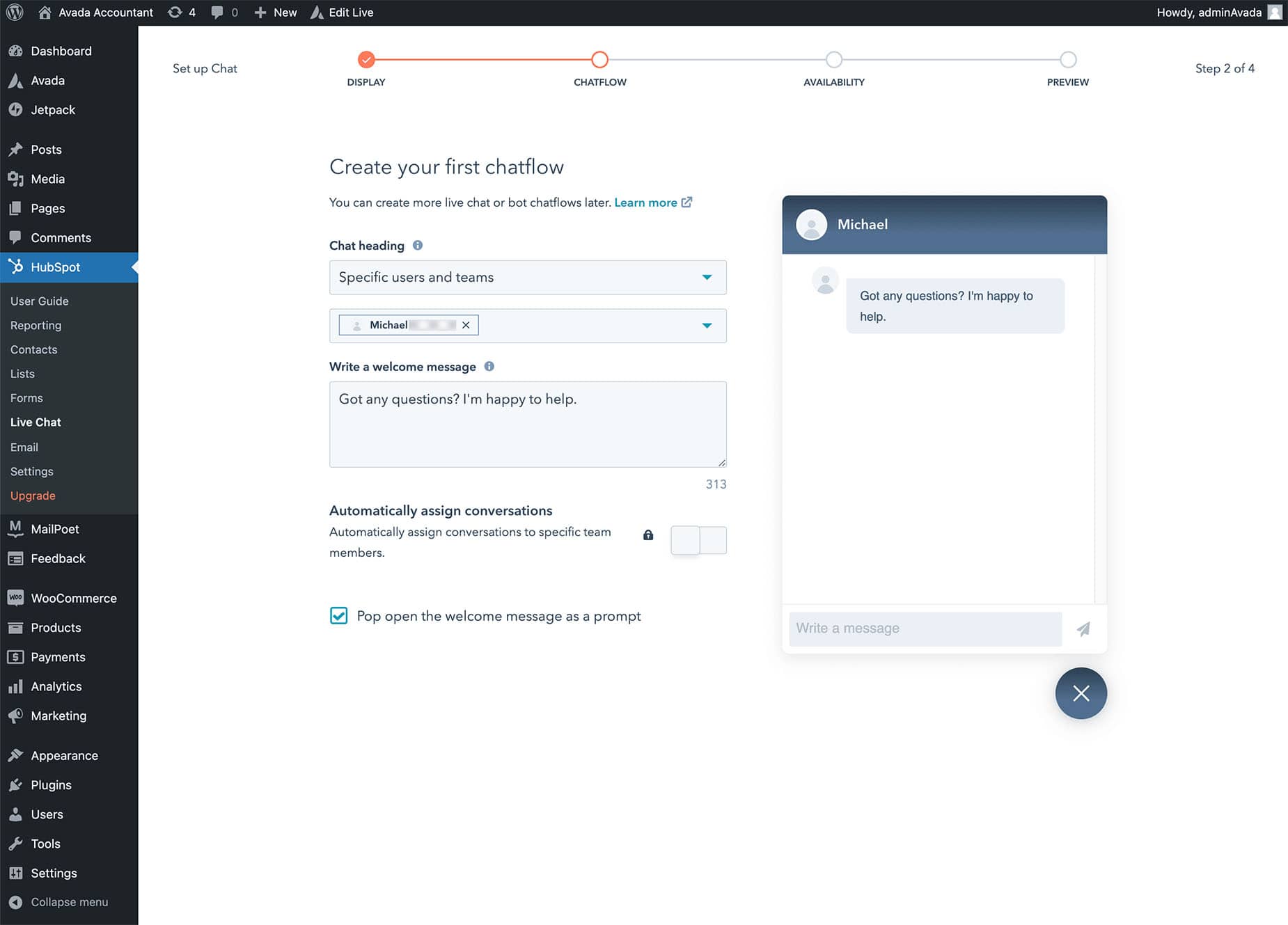This screenshot has width=1288, height=925.
Task: Close the chat preview with X button
Action: [x=1081, y=693]
